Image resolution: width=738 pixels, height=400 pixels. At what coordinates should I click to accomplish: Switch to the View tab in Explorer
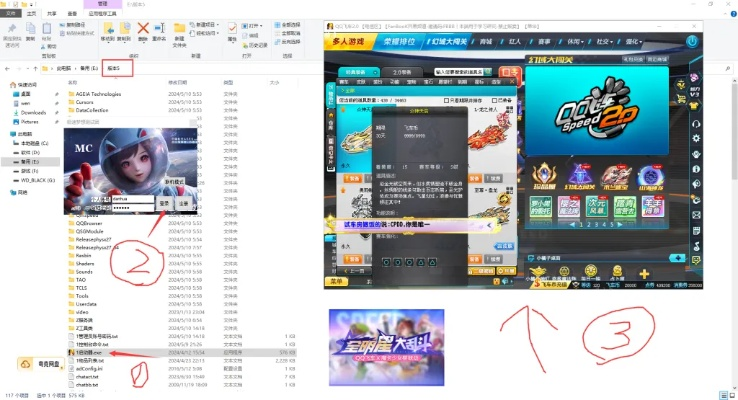[x=72, y=14]
